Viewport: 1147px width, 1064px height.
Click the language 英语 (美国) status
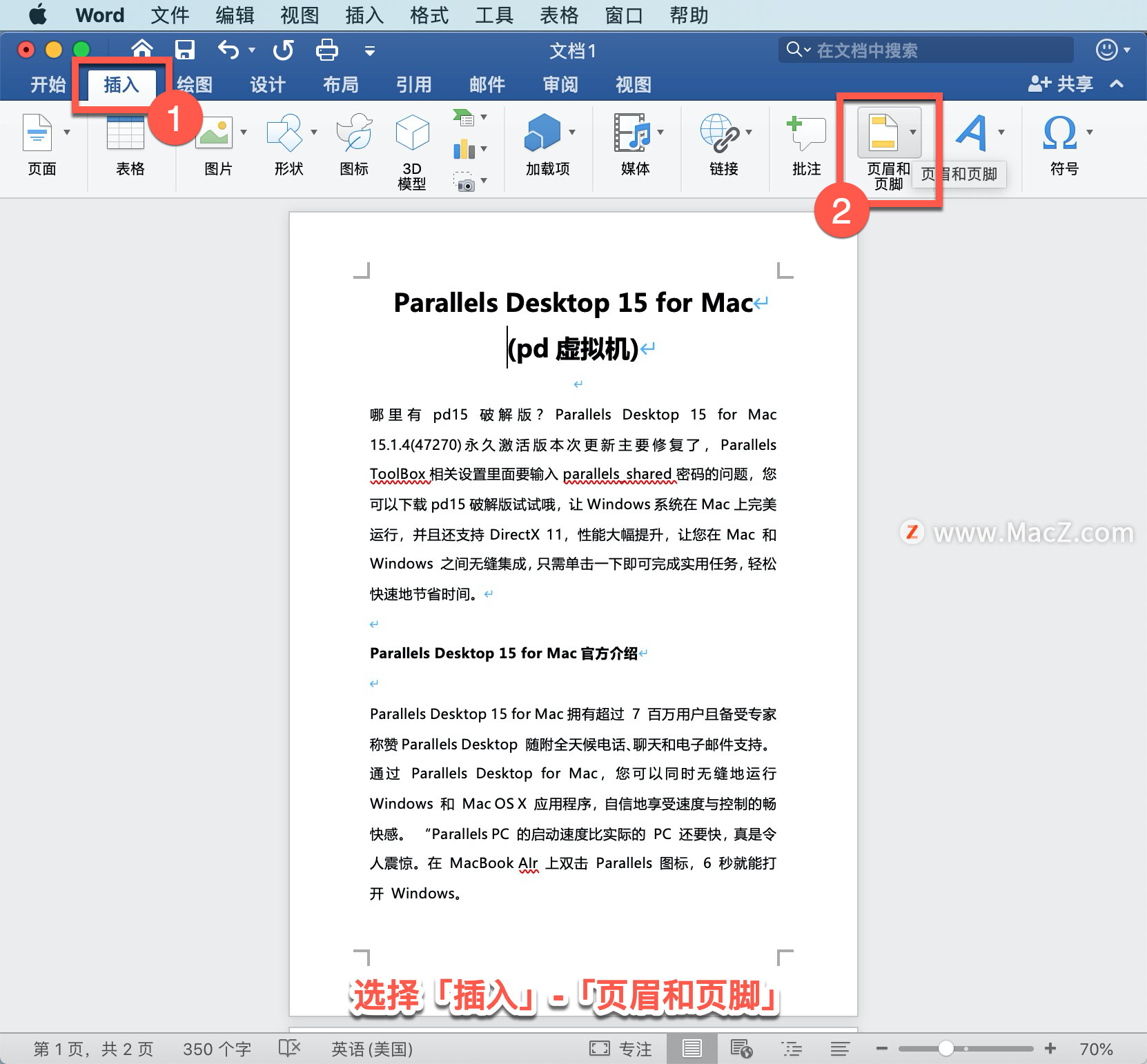point(372,1049)
